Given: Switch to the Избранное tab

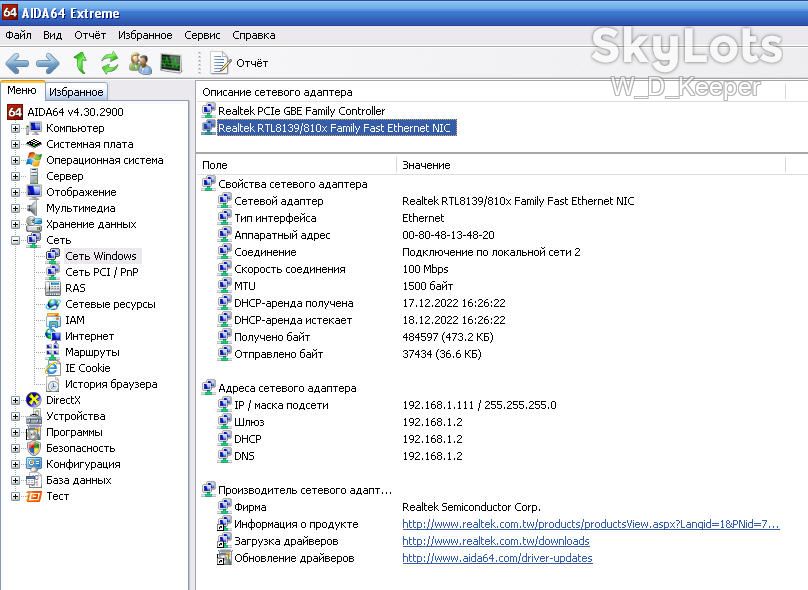Looking at the screenshot, I should click(x=76, y=92).
